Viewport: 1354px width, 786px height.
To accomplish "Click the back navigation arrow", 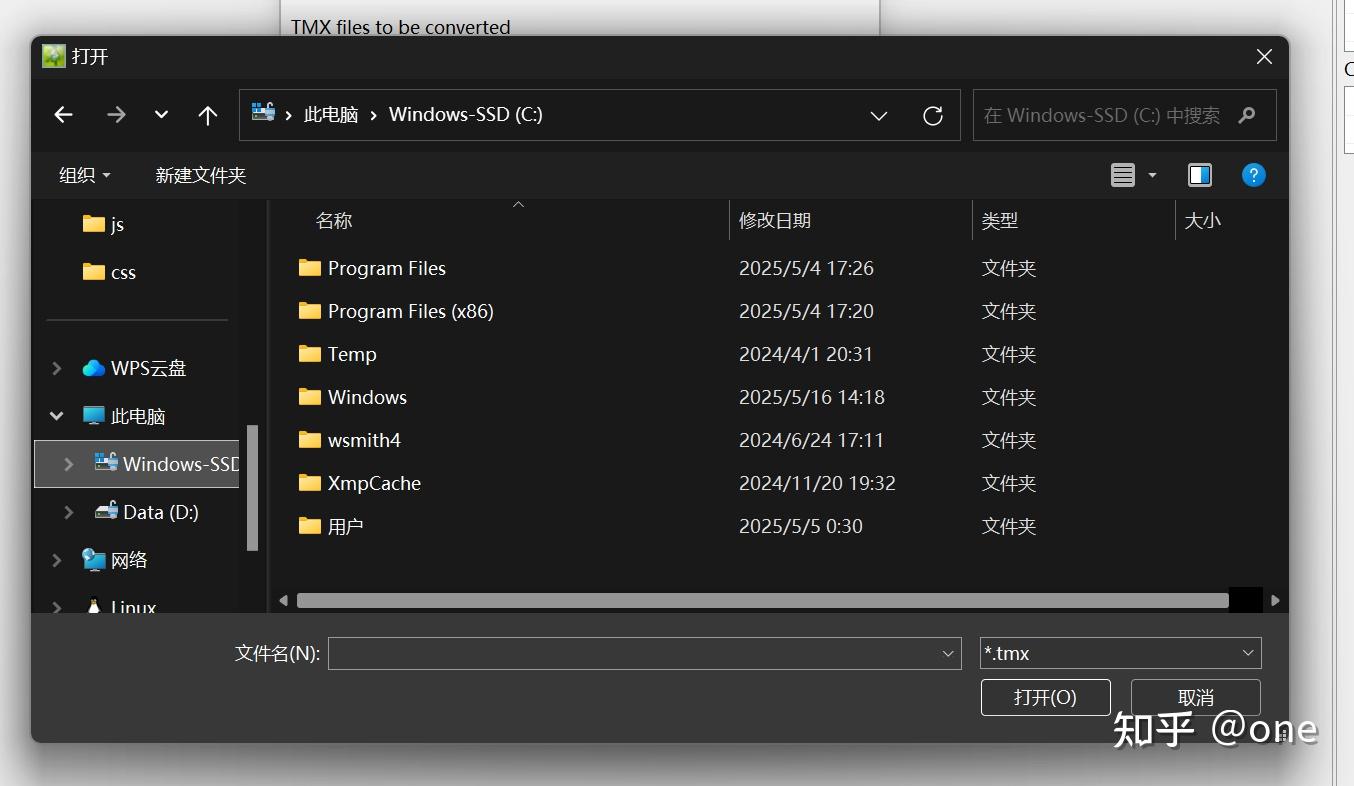I will [63, 114].
